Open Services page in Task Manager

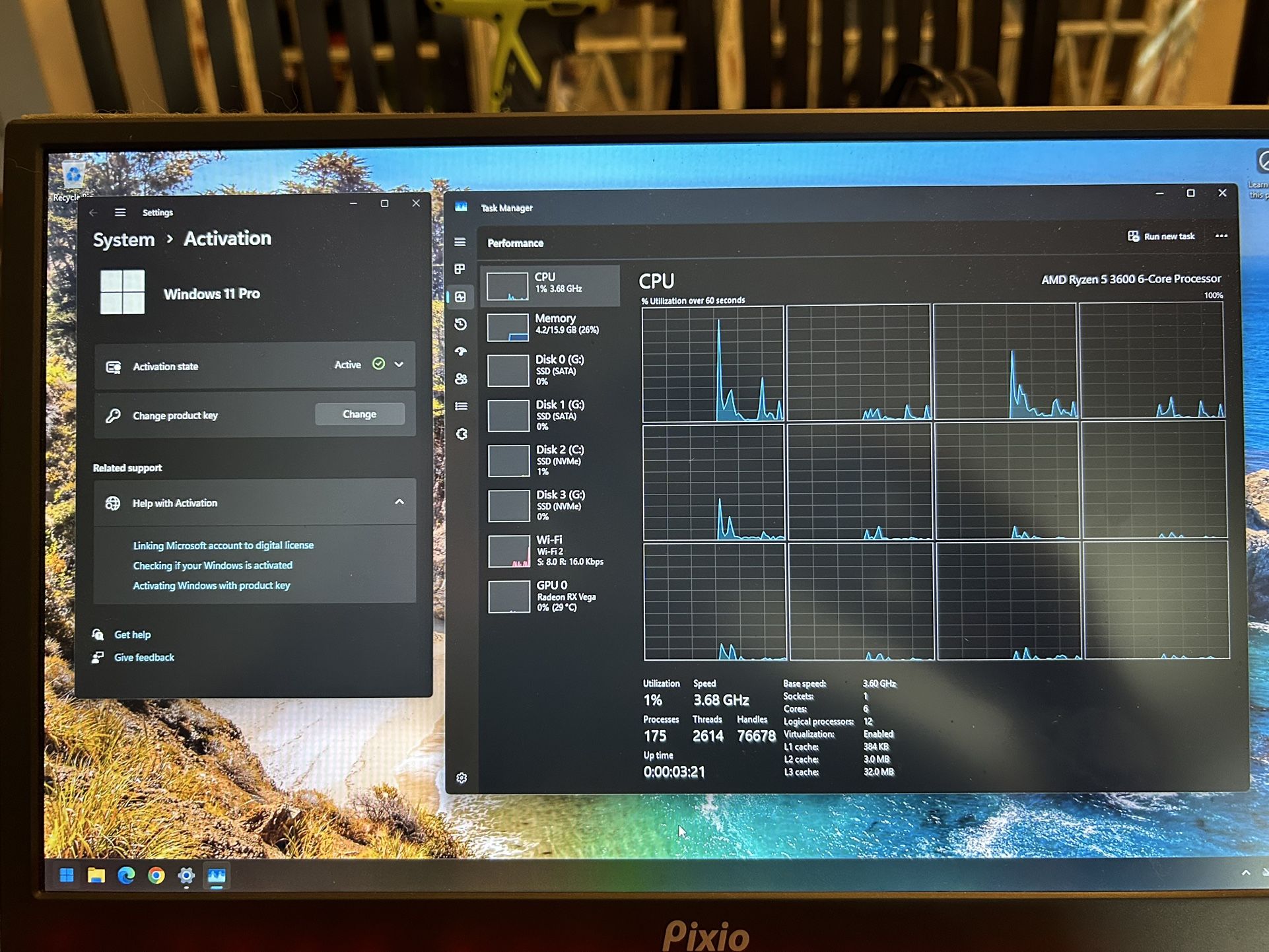pyautogui.click(x=462, y=434)
